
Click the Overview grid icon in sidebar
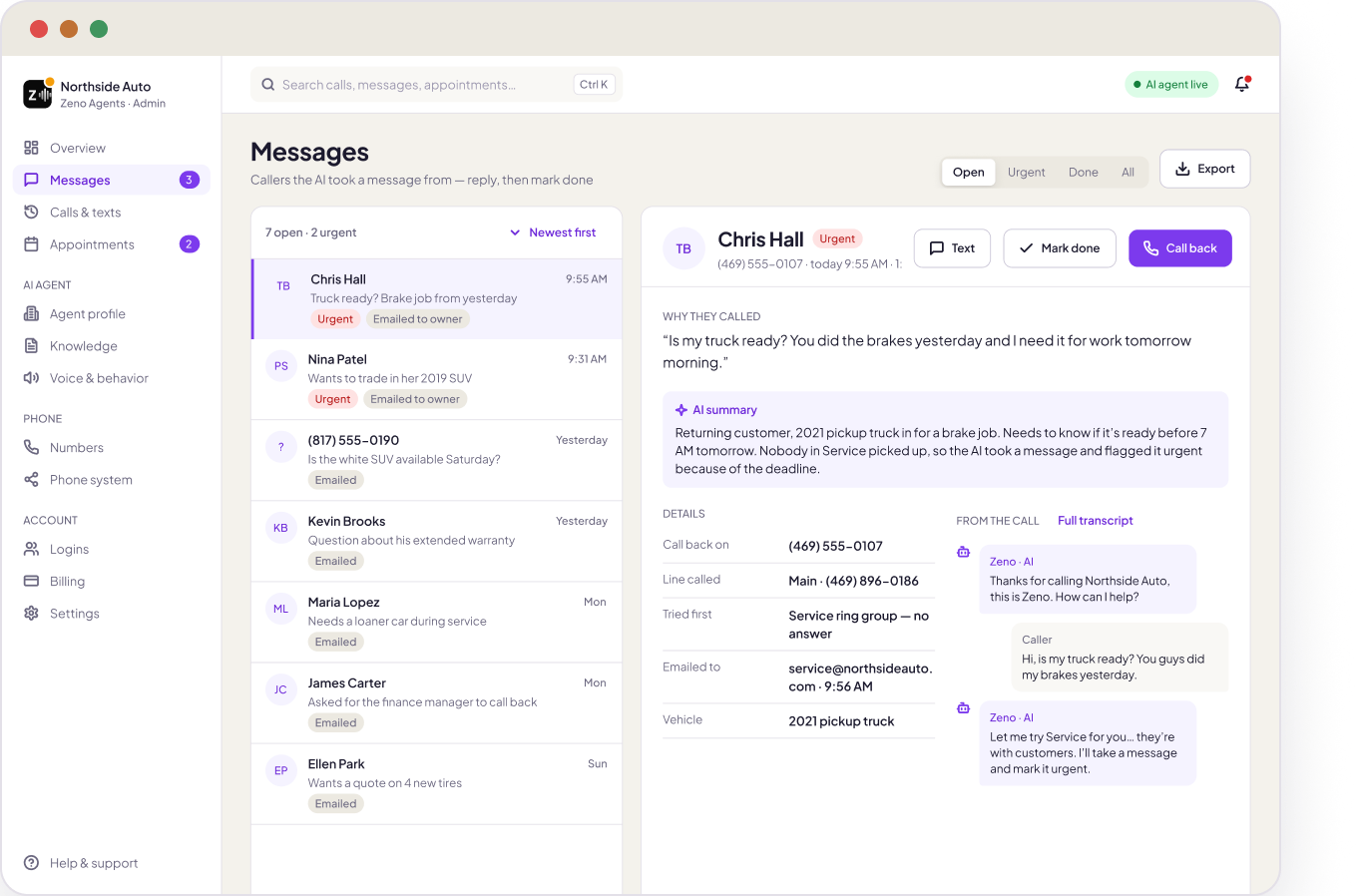click(x=31, y=148)
